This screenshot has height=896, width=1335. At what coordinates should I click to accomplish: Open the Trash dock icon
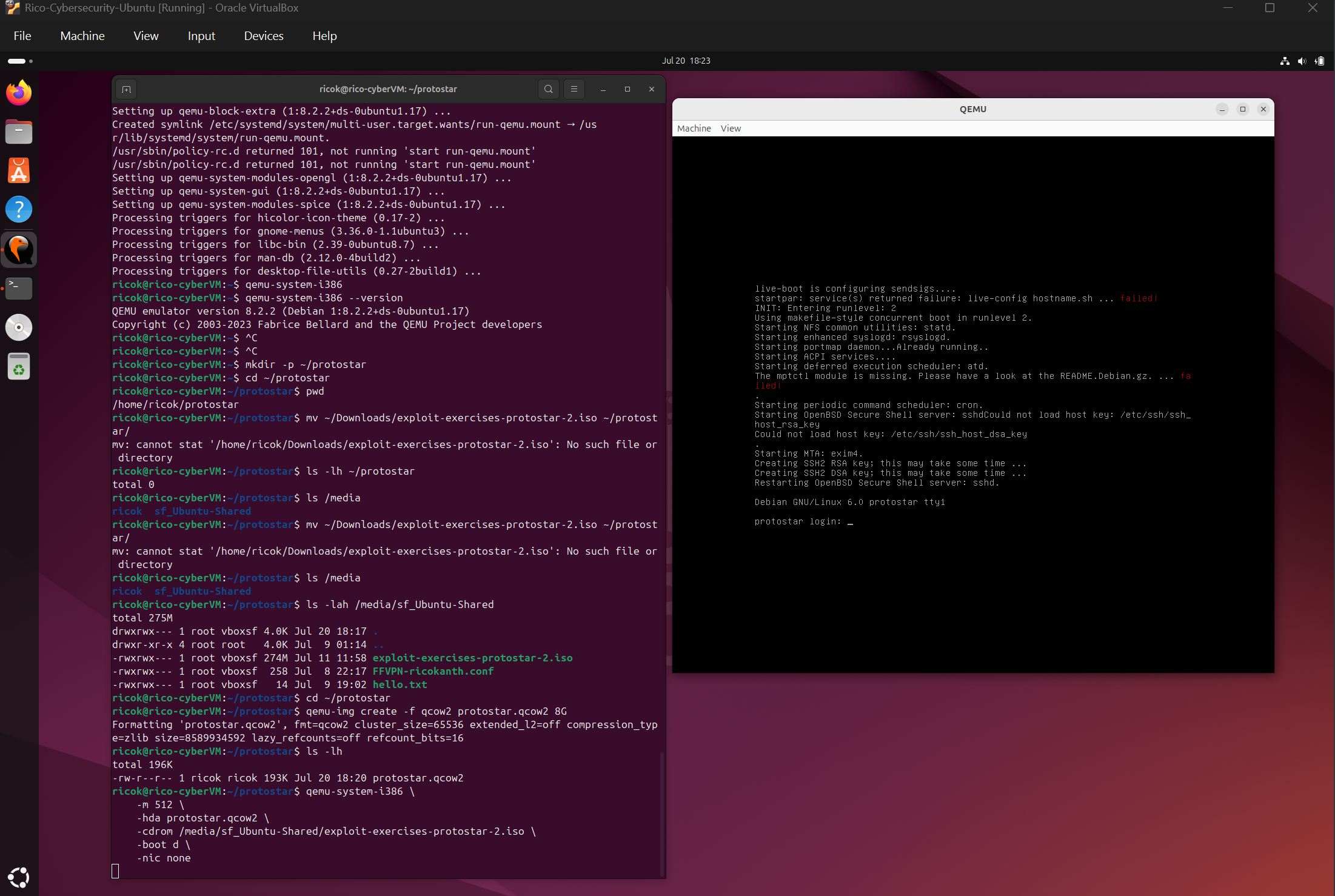click(19, 366)
